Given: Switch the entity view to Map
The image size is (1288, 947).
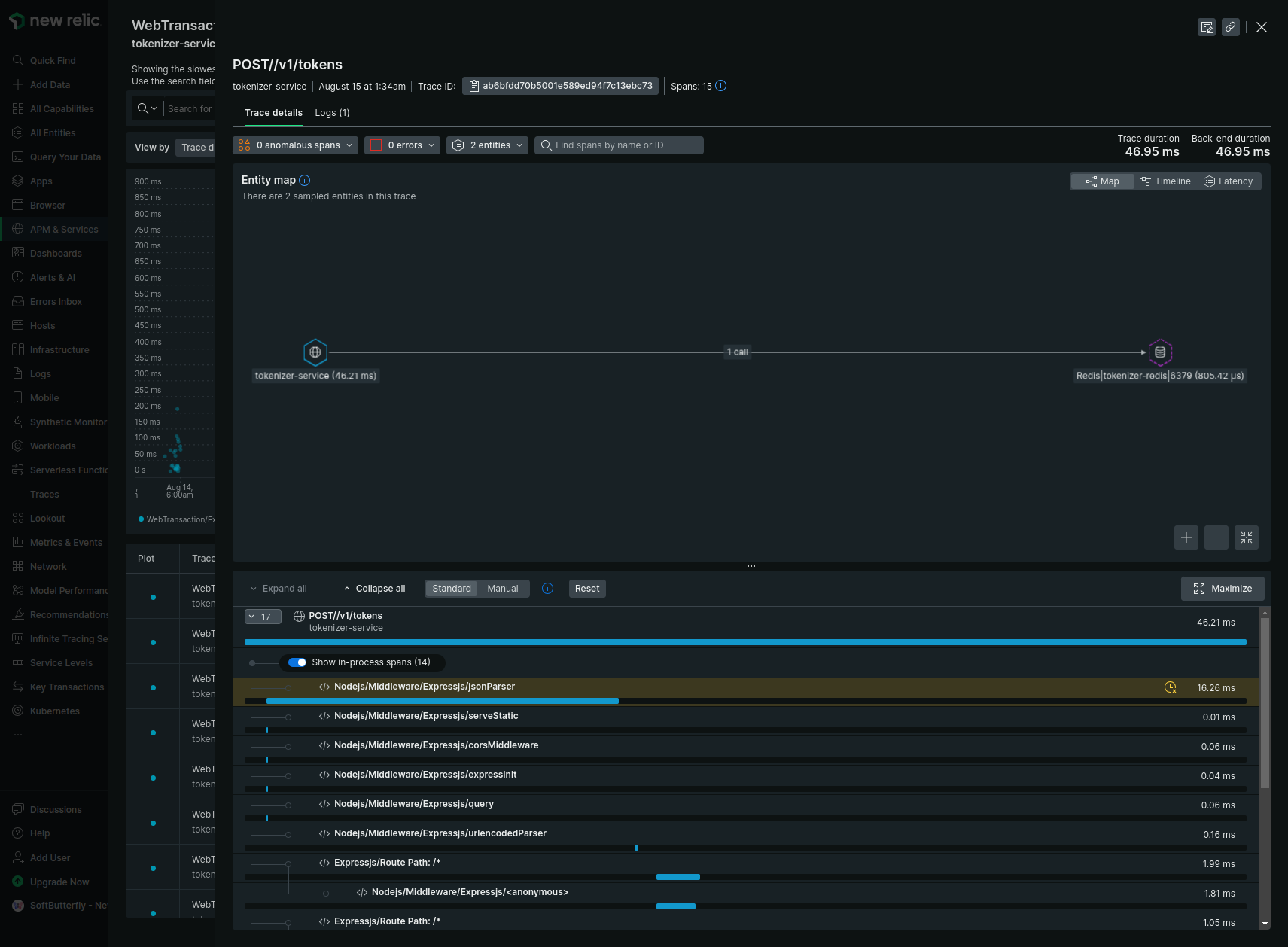Looking at the screenshot, I should 1103,181.
